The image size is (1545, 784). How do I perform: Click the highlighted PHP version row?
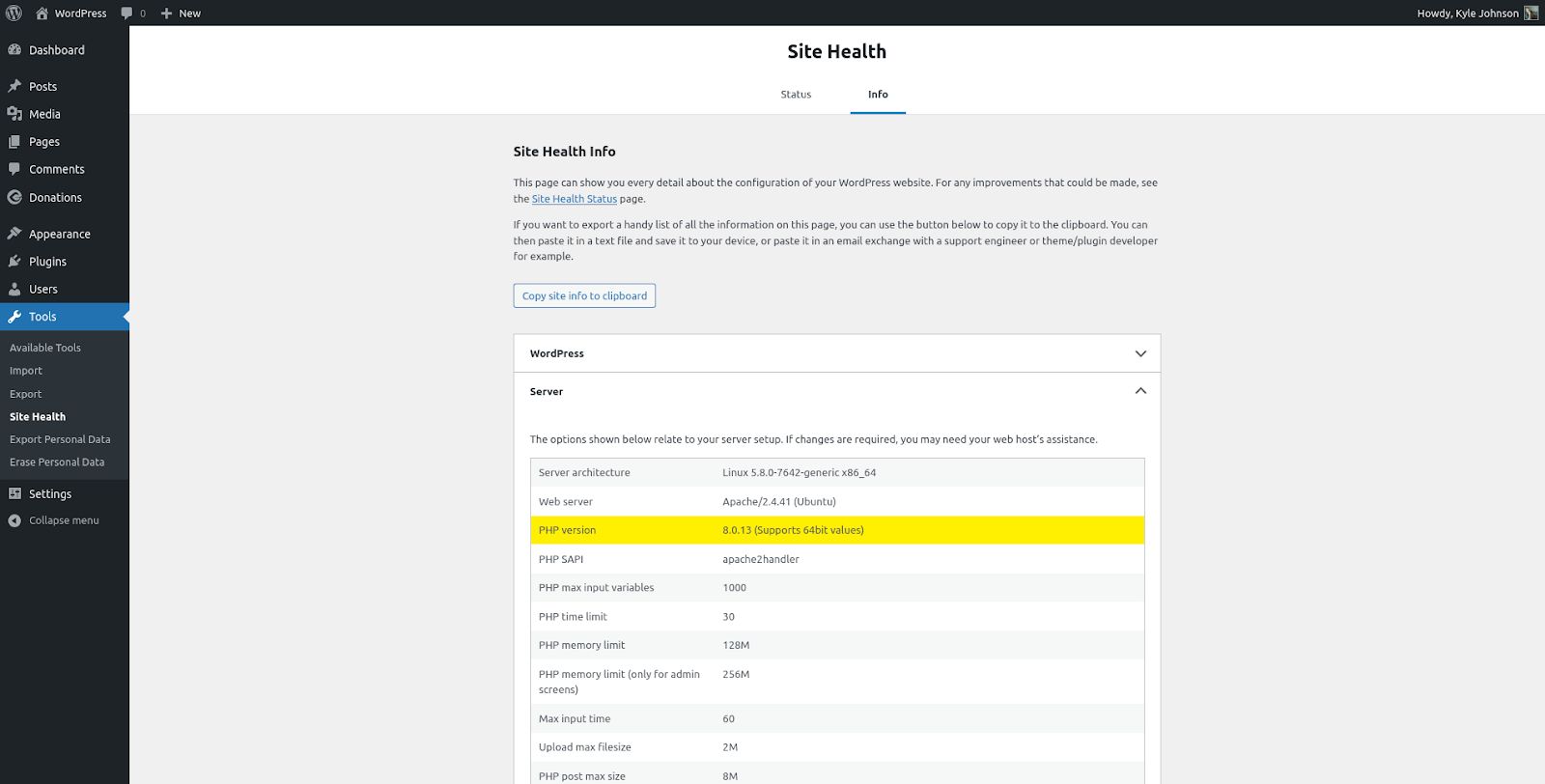click(x=836, y=529)
